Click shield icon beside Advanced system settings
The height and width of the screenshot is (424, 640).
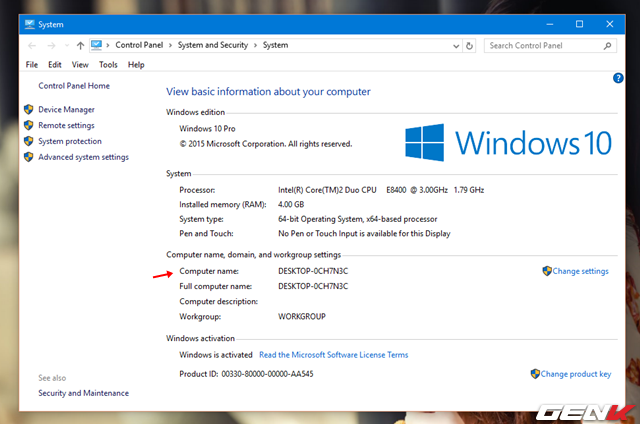(29, 157)
